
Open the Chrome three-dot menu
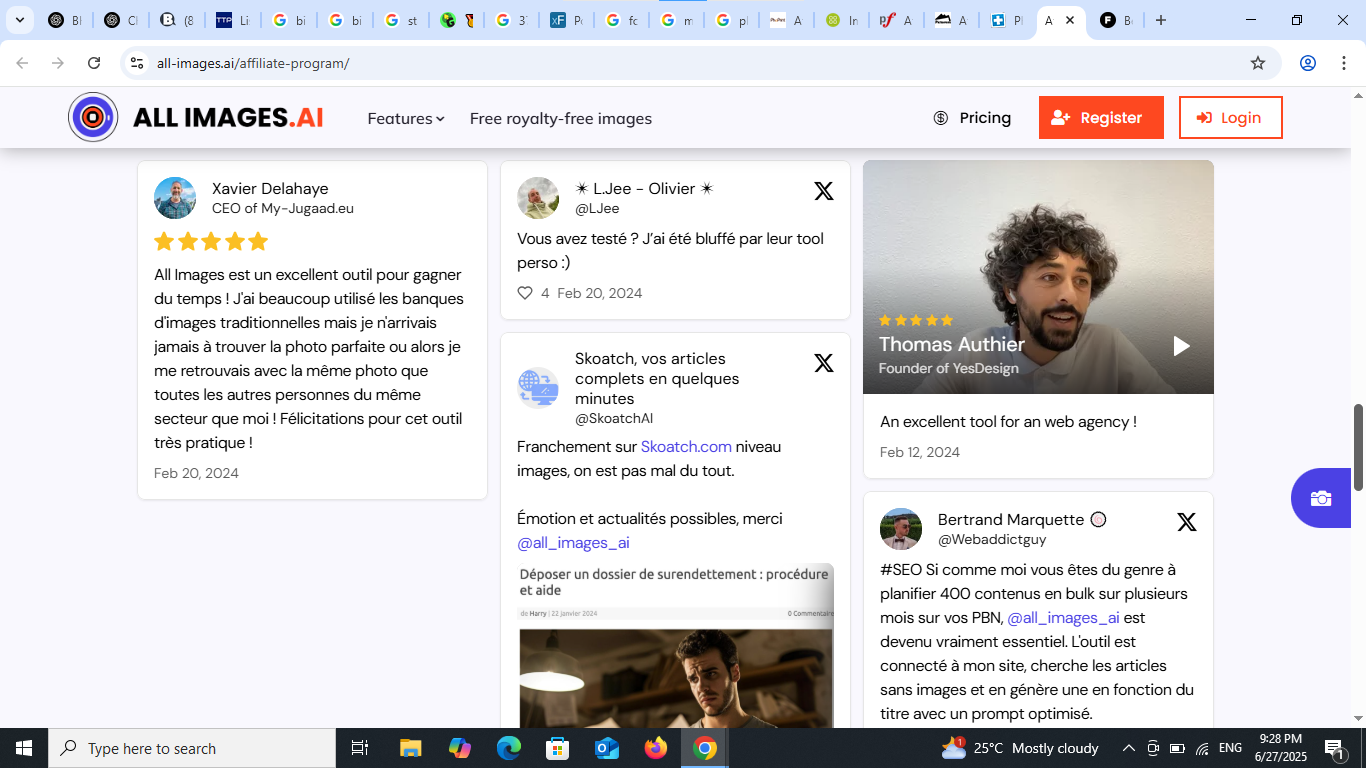coord(1343,63)
